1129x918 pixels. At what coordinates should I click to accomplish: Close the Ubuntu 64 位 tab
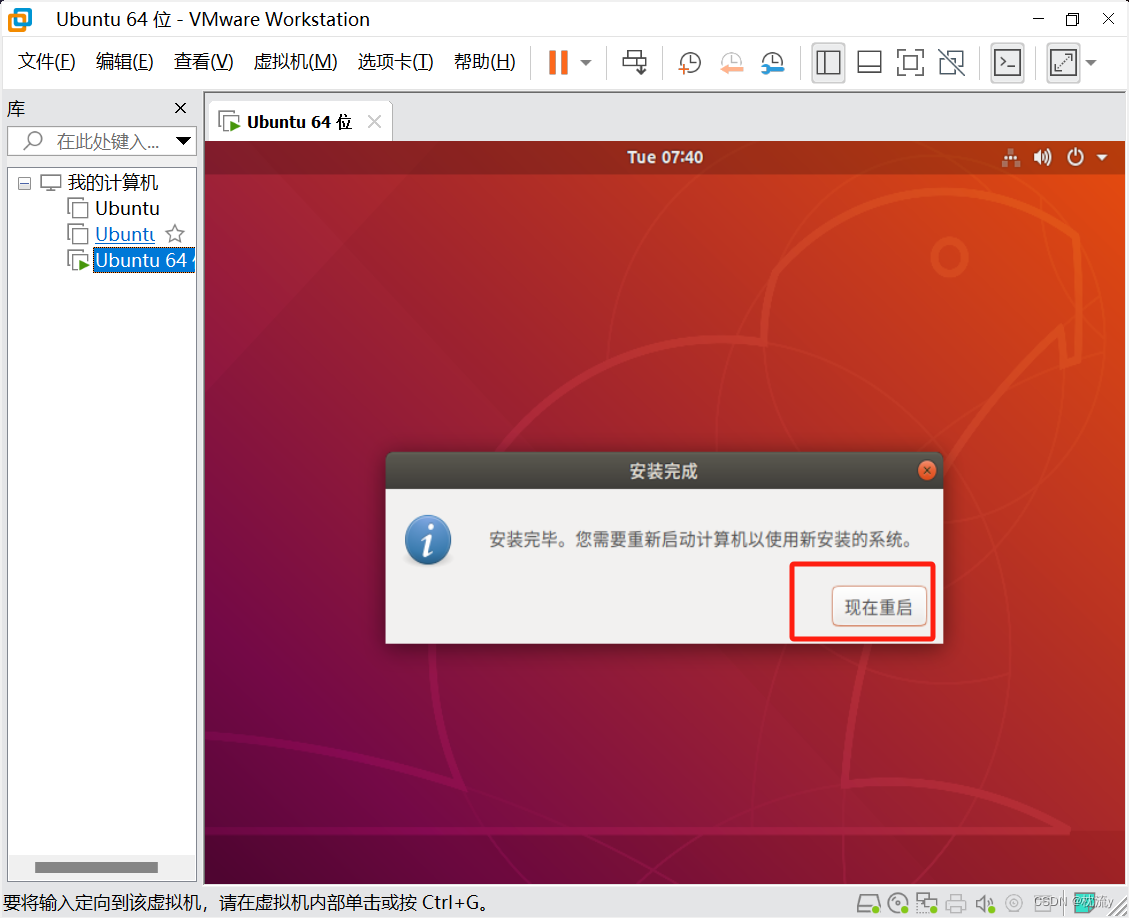click(374, 122)
